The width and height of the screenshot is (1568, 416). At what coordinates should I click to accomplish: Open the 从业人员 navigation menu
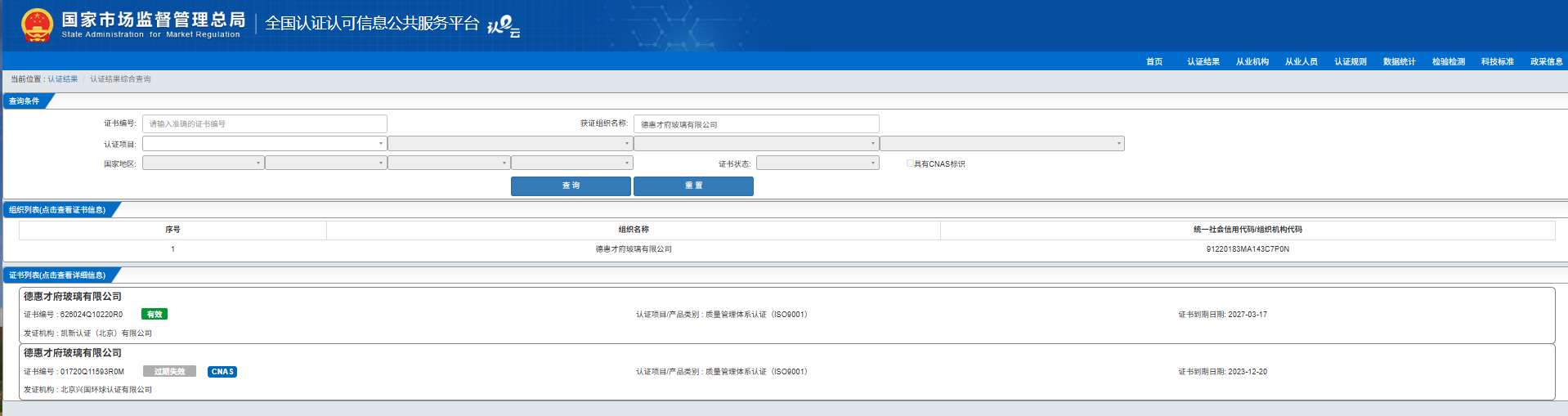coord(1301,61)
